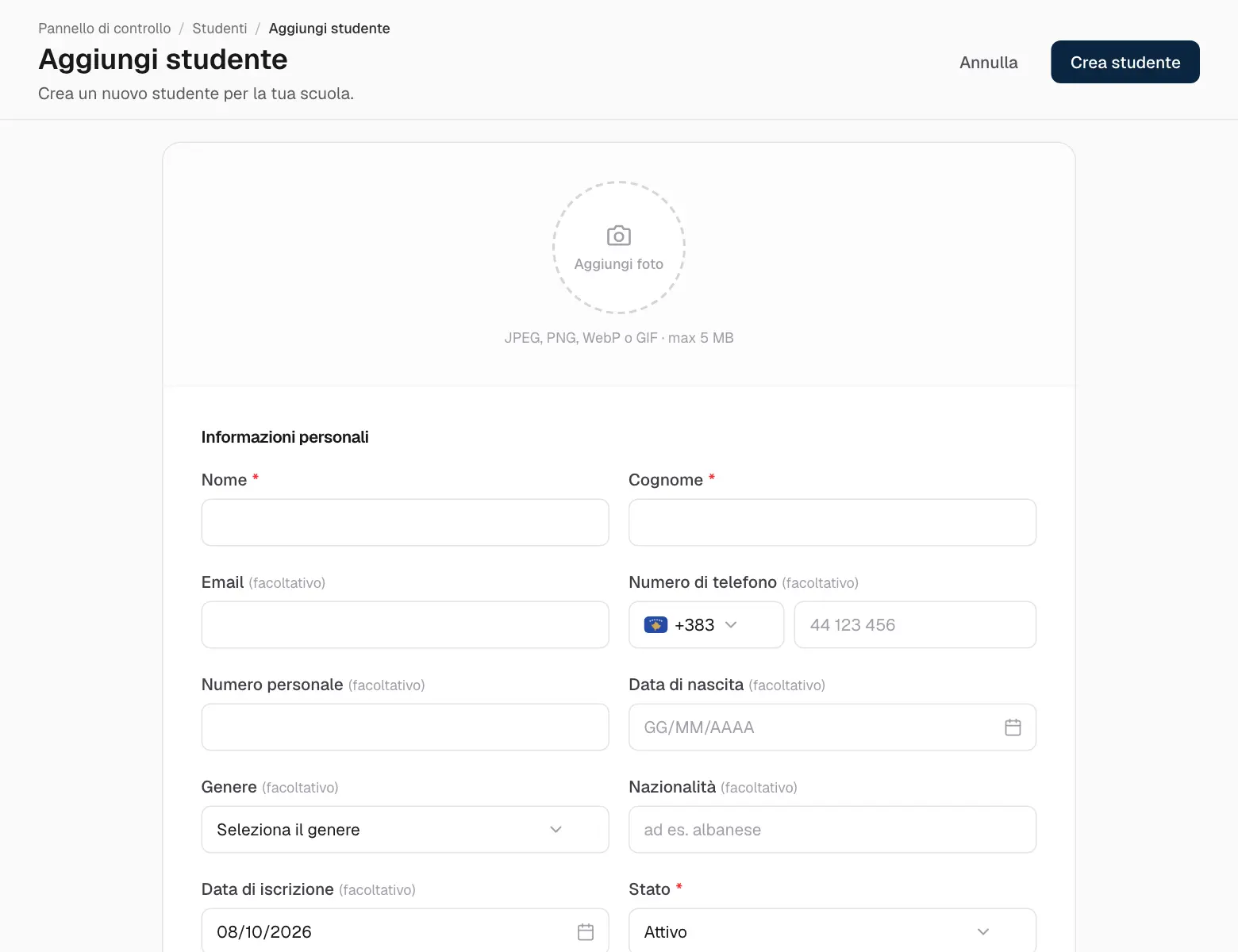
Task: Click the Kosovo flag icon in phone field
Action: coord(656,625)
